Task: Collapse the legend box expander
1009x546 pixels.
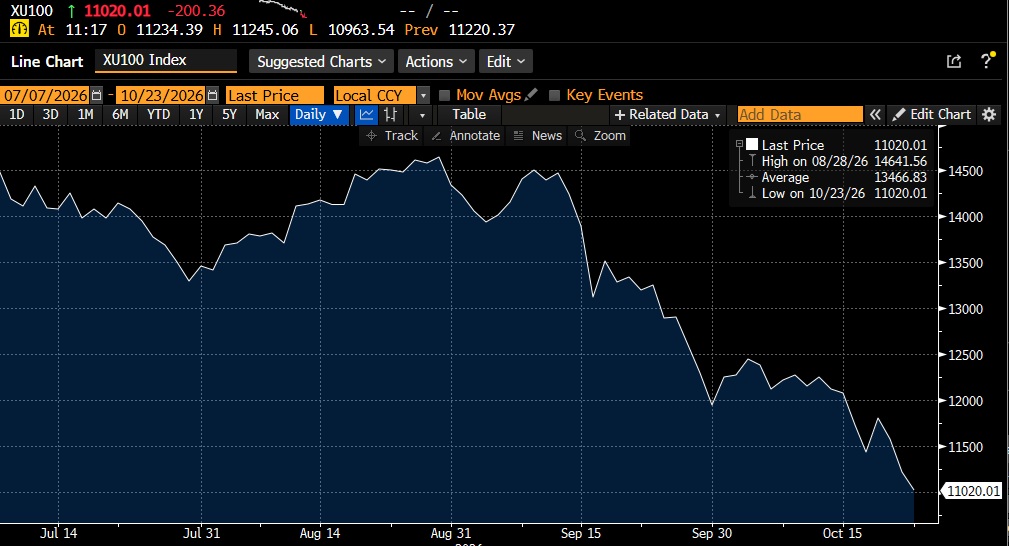Action: click(x=739, y=144)
